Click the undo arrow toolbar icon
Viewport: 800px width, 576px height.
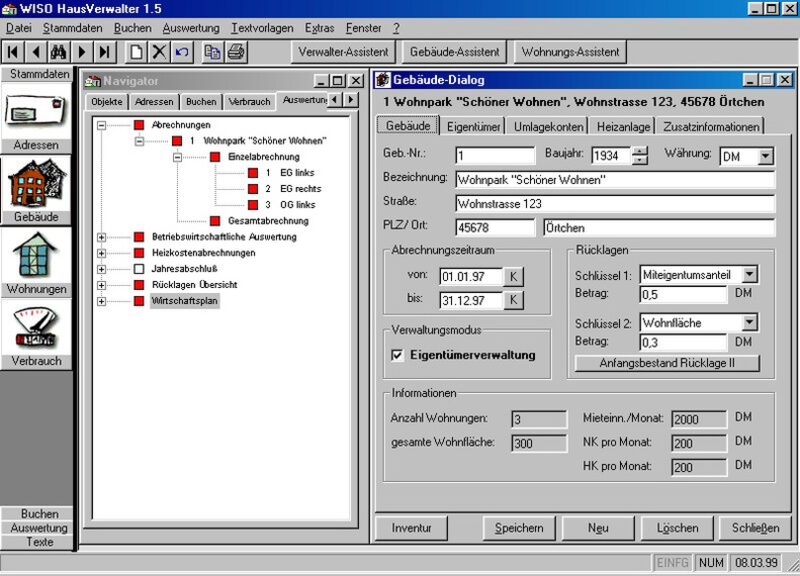(x=182, y=52)
